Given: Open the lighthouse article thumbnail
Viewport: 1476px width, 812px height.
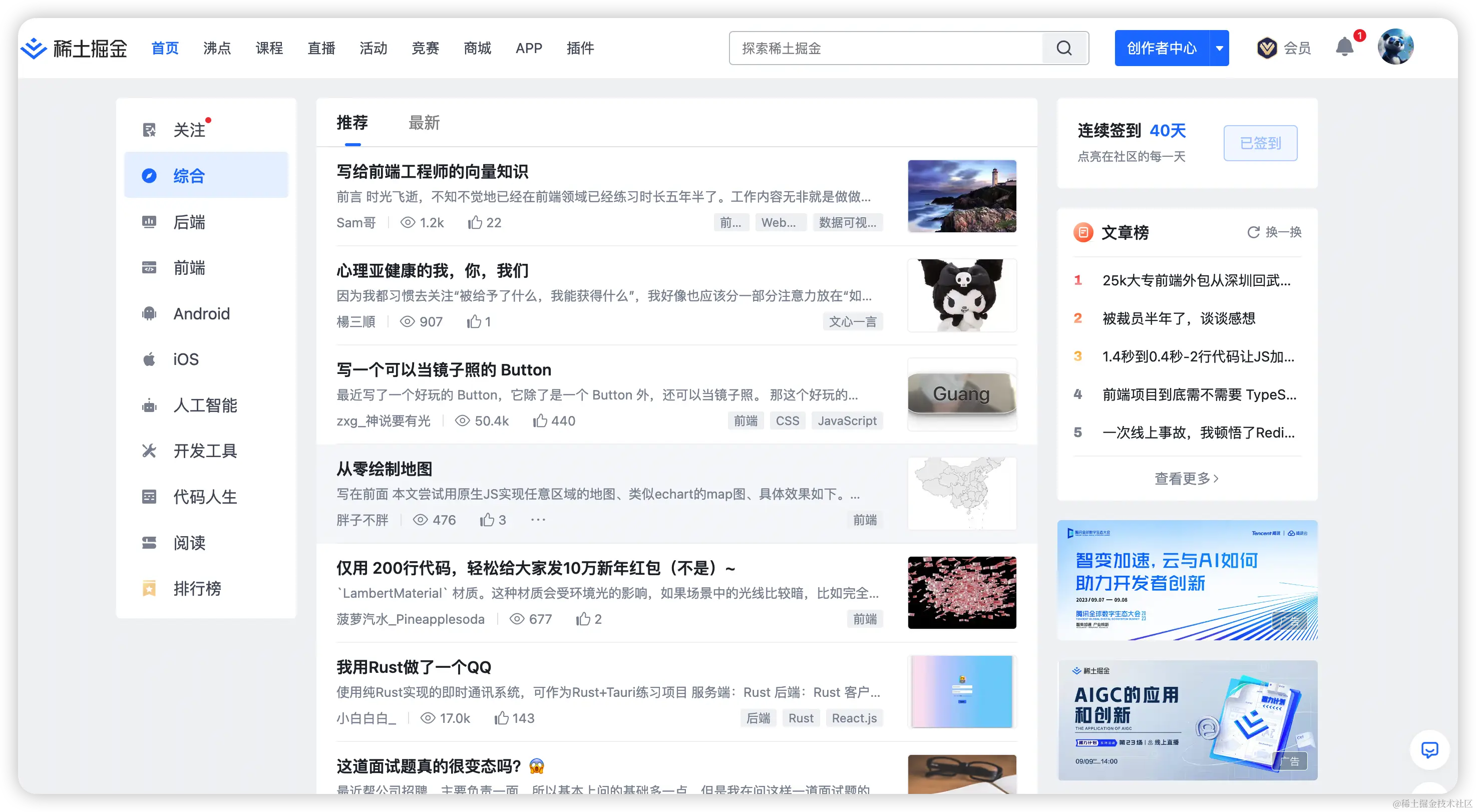Looking at the screenshot, I should 961,196.
